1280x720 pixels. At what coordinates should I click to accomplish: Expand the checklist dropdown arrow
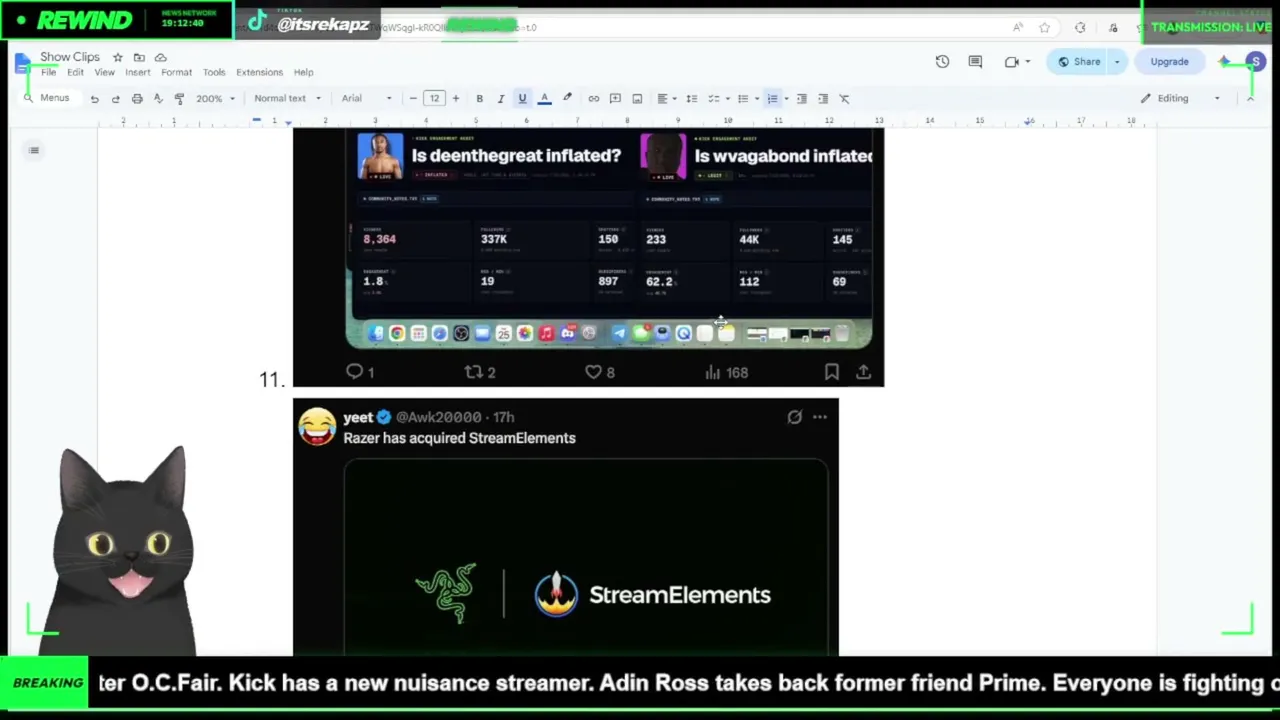[729, 99]
